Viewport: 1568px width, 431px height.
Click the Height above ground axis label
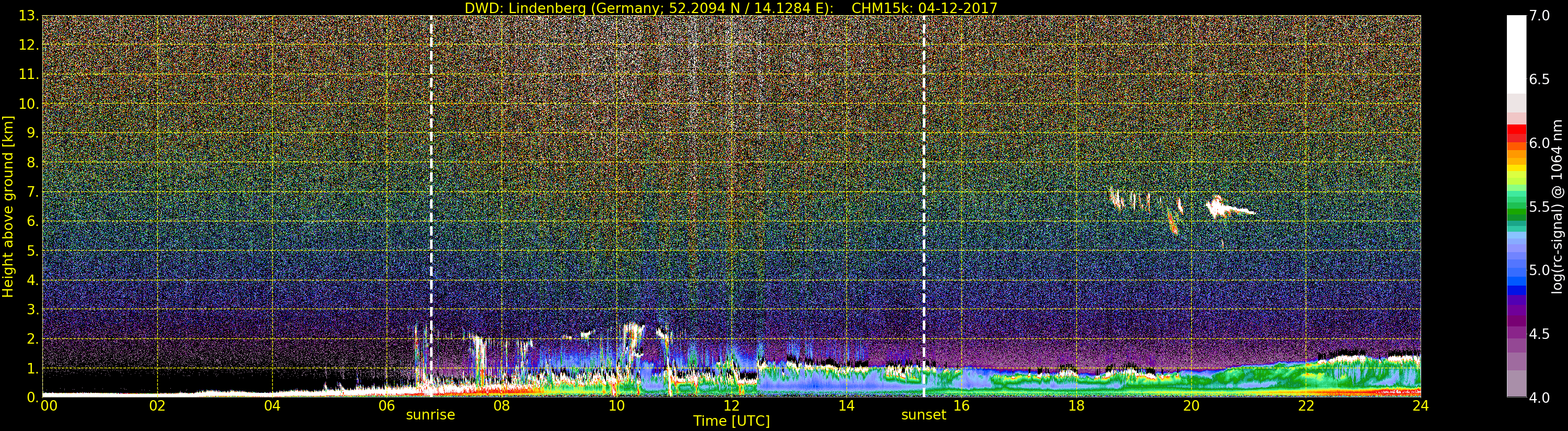[x=8, y=206]
